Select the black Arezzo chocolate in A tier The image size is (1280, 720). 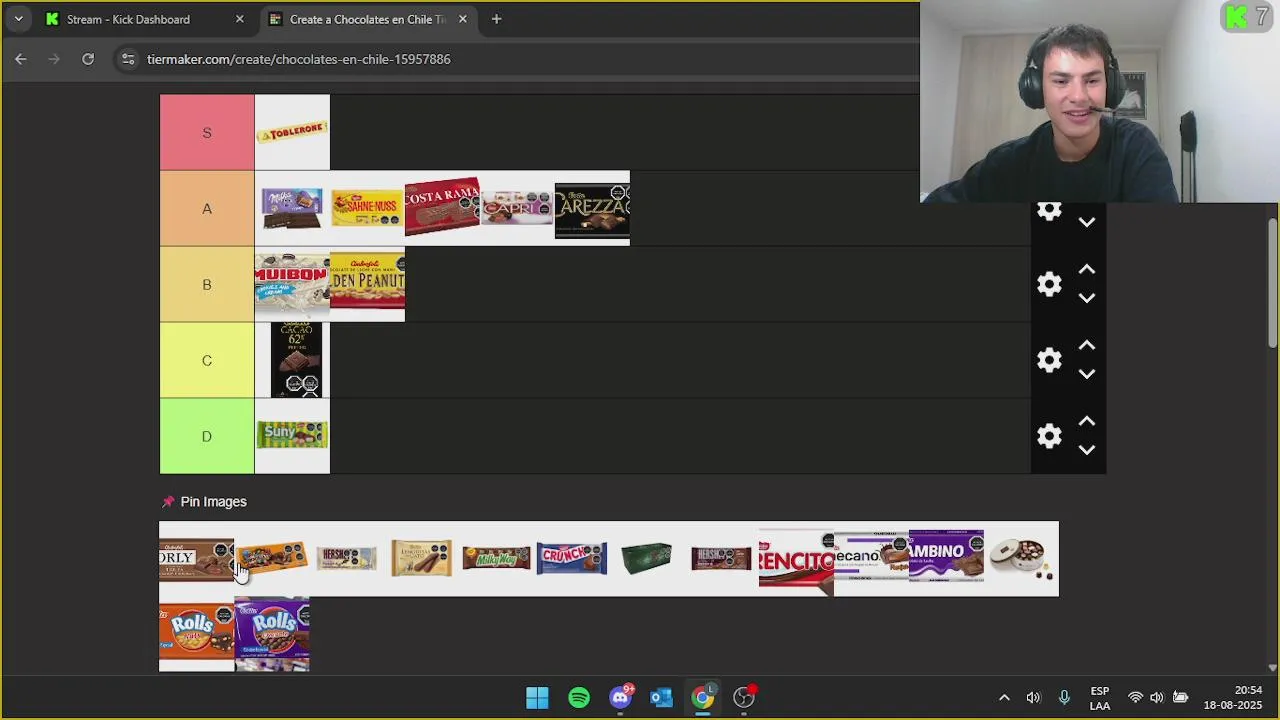tap(592, 208)
